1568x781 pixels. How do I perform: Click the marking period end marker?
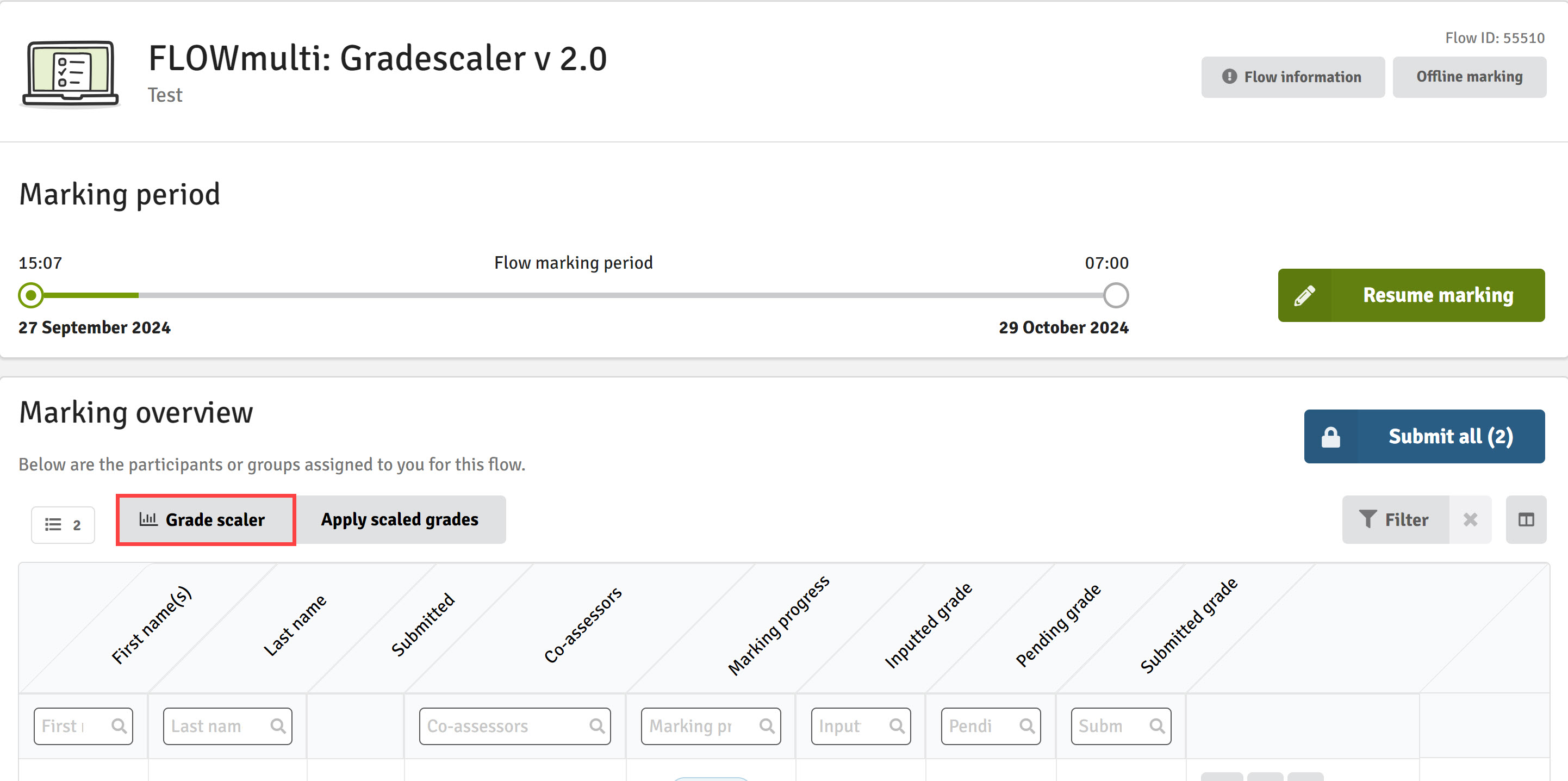(x=1116, y=295)
